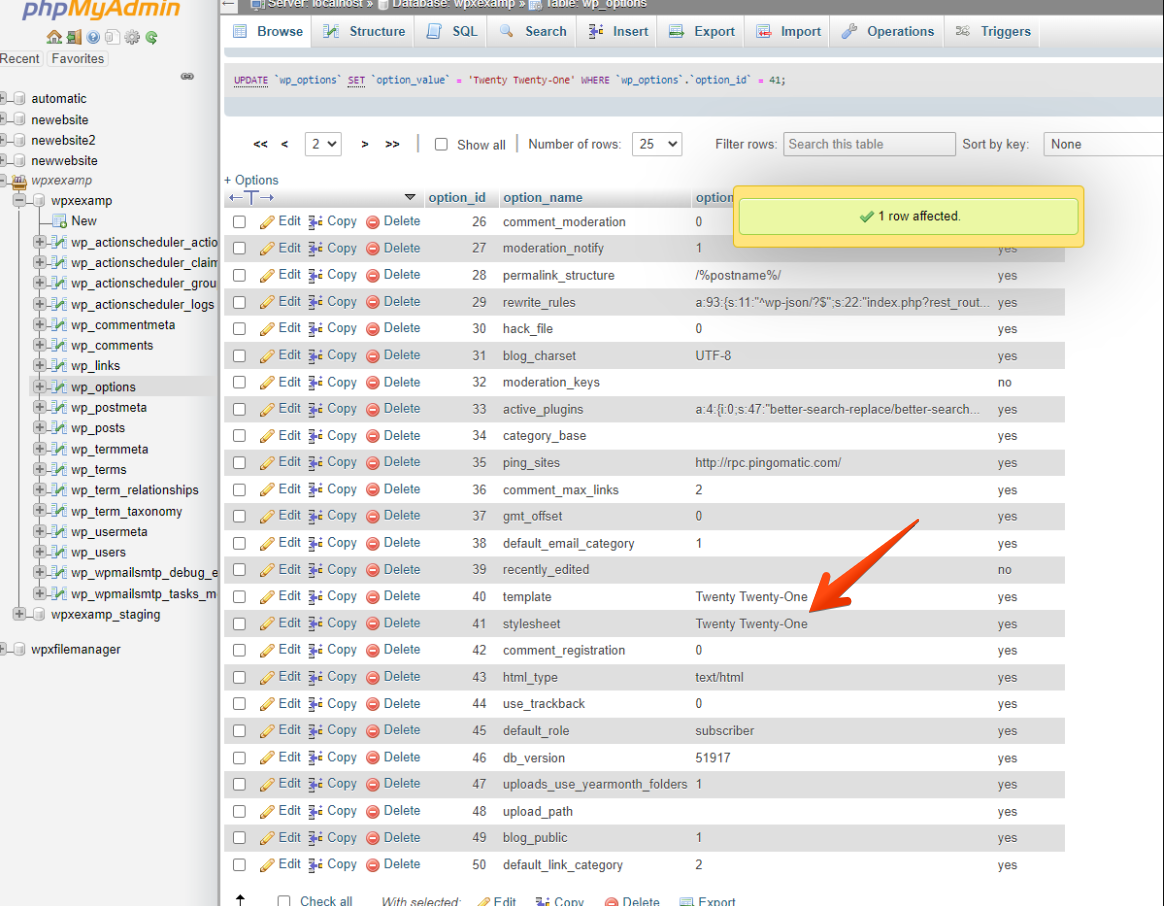Open the Number of rows dropdown

coord(659,144)
